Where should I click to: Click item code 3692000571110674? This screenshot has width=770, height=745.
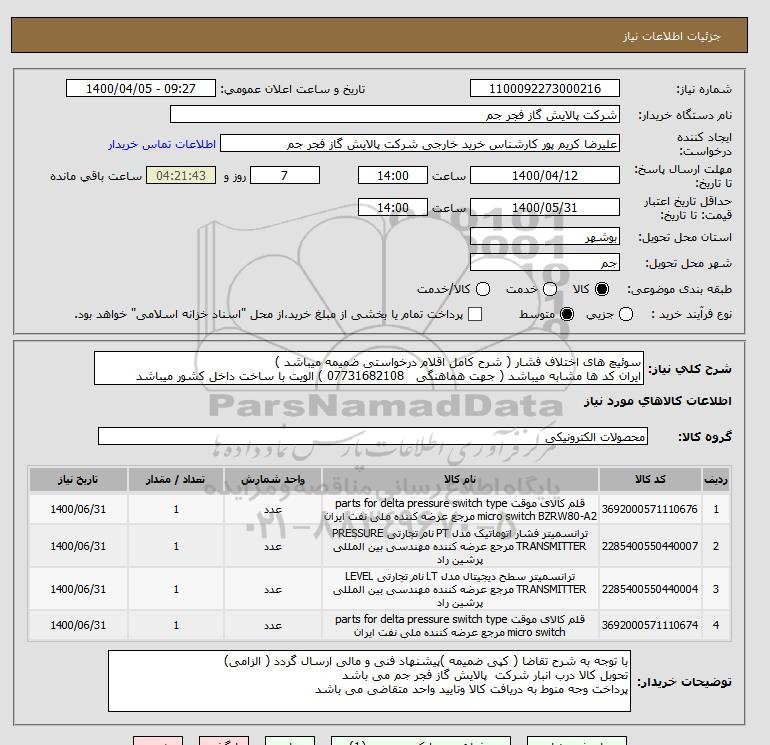(x=650, y=625)
